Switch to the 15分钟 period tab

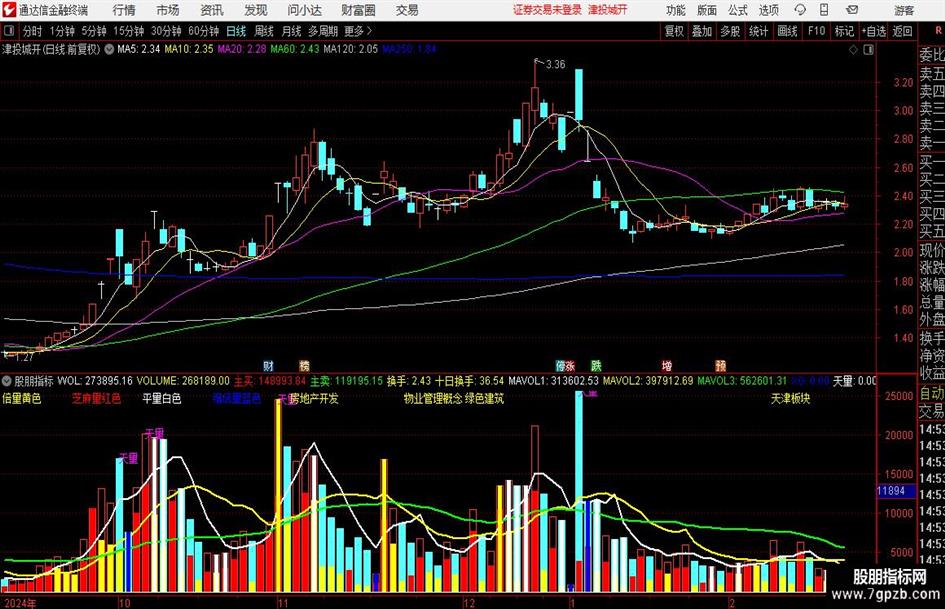click(x=128, y=31)
